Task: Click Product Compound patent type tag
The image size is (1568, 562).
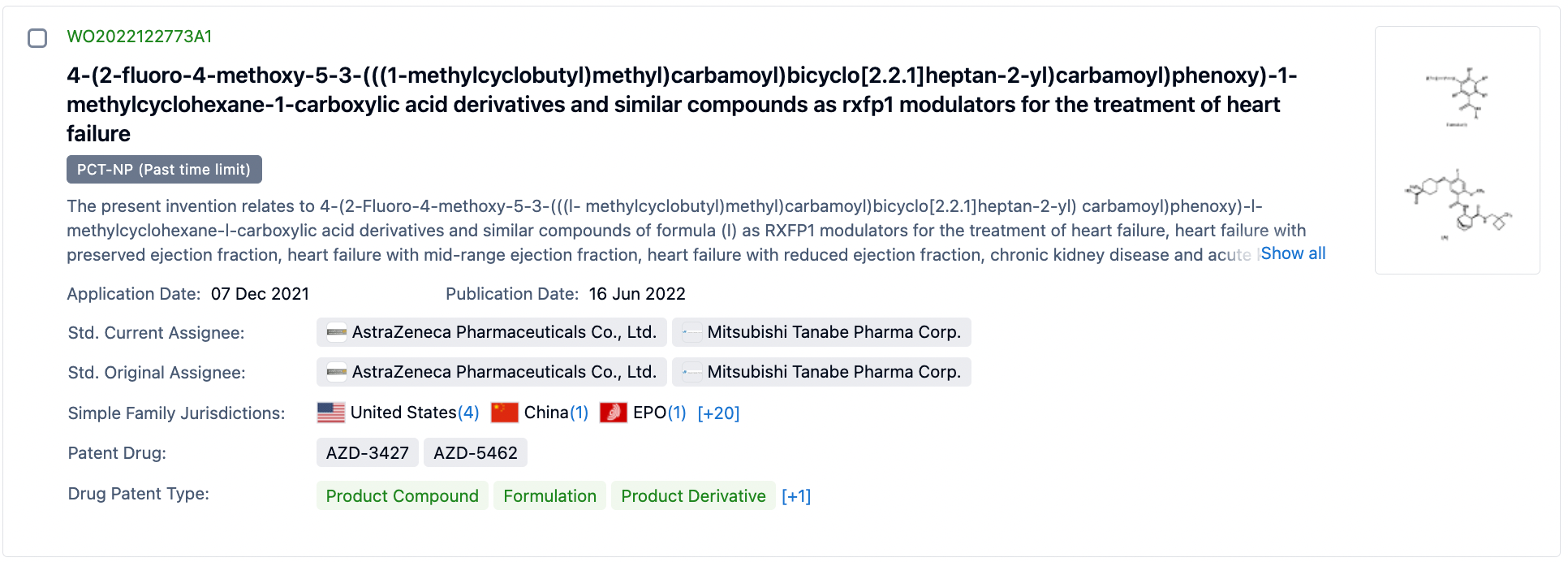Action: coord(402,496)
